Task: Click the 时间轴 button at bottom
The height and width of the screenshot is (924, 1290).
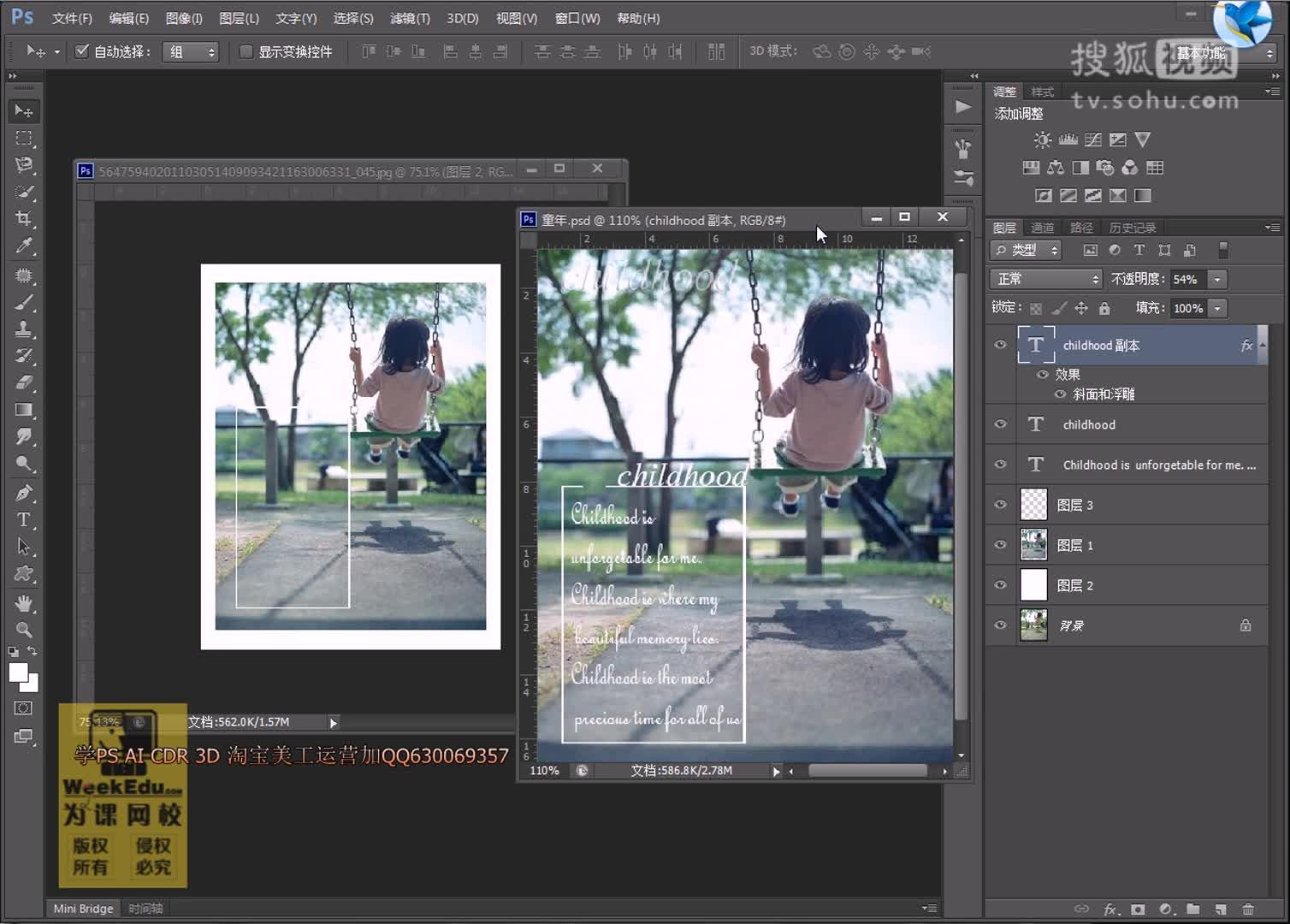Action: 145,908
